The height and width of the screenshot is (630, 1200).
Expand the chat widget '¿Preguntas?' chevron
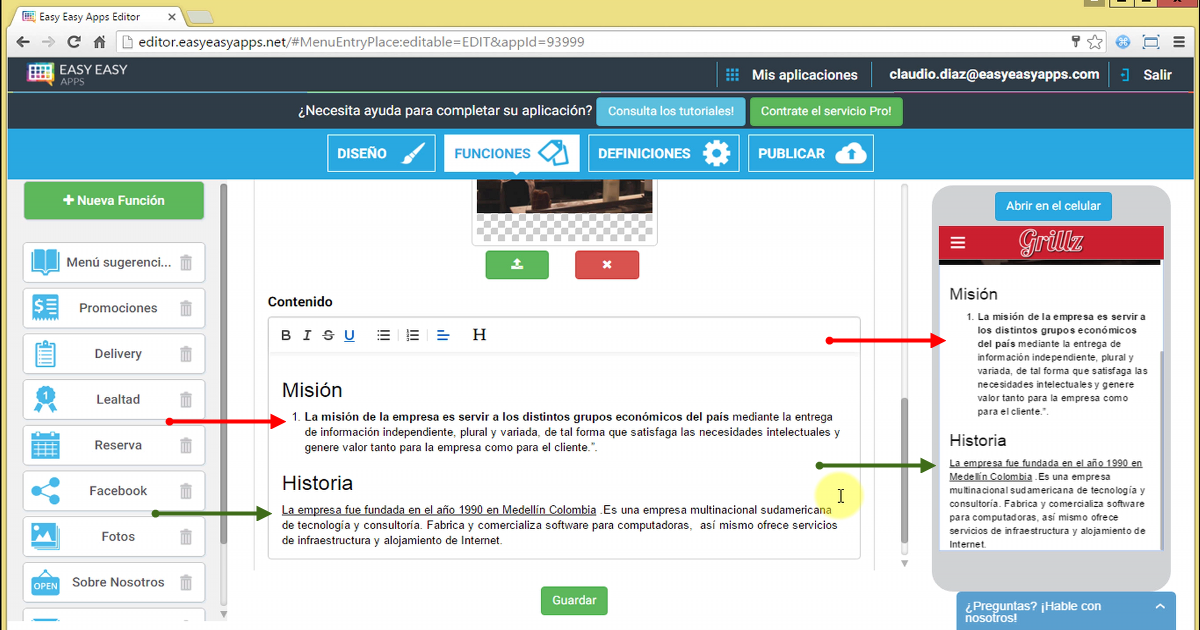coord(1159,606)
